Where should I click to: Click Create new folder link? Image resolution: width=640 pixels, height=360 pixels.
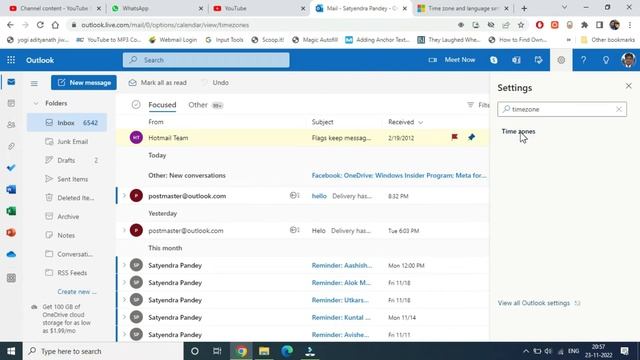tap(77, 291)
